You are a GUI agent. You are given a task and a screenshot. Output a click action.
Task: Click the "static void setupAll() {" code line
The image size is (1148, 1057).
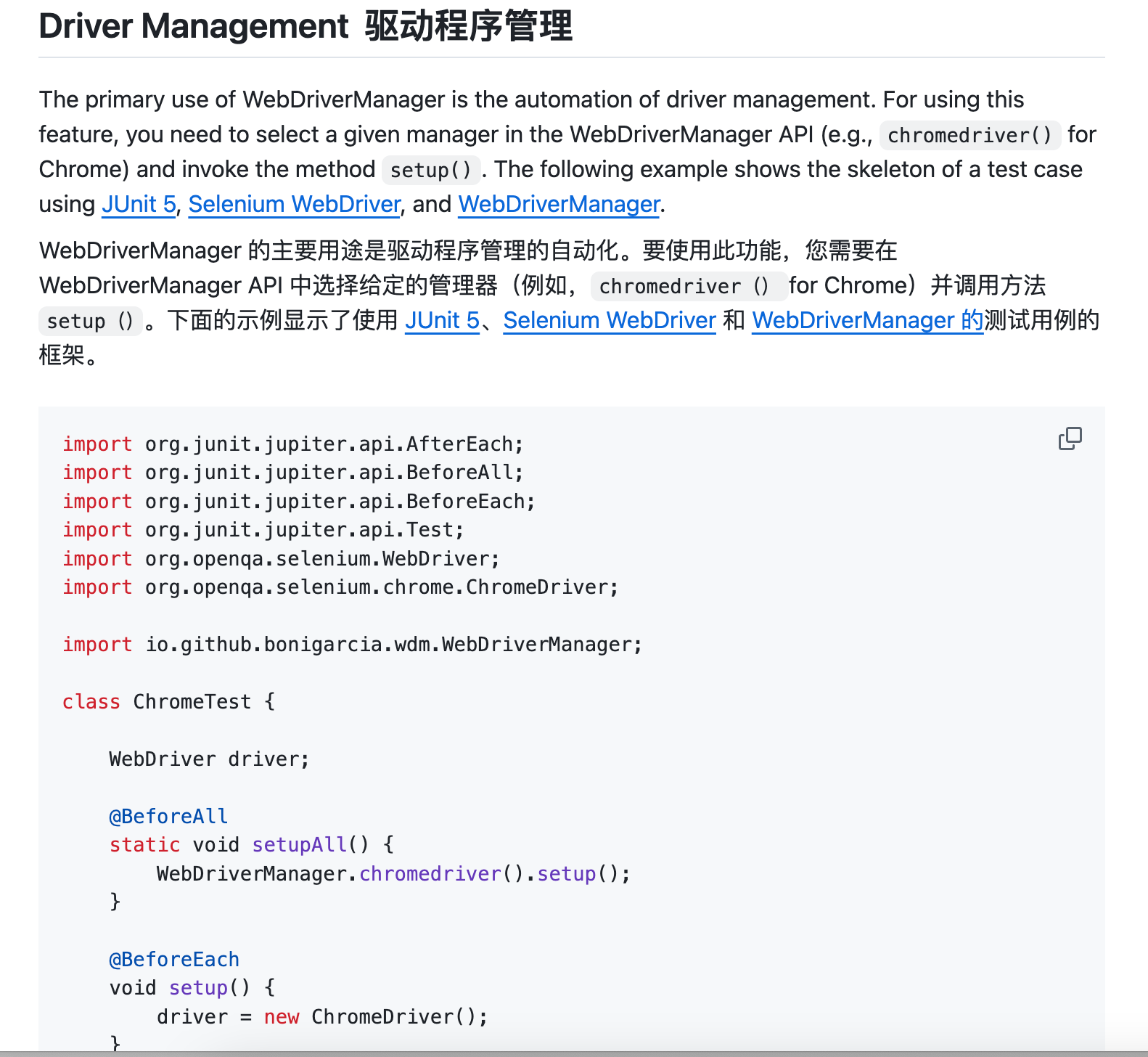click(252, 844)
